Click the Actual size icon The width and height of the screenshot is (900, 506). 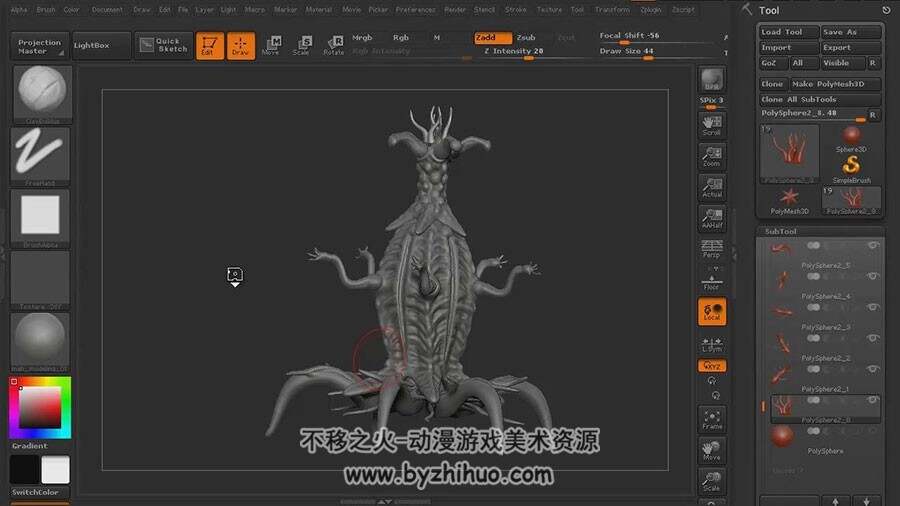[712, 187]
